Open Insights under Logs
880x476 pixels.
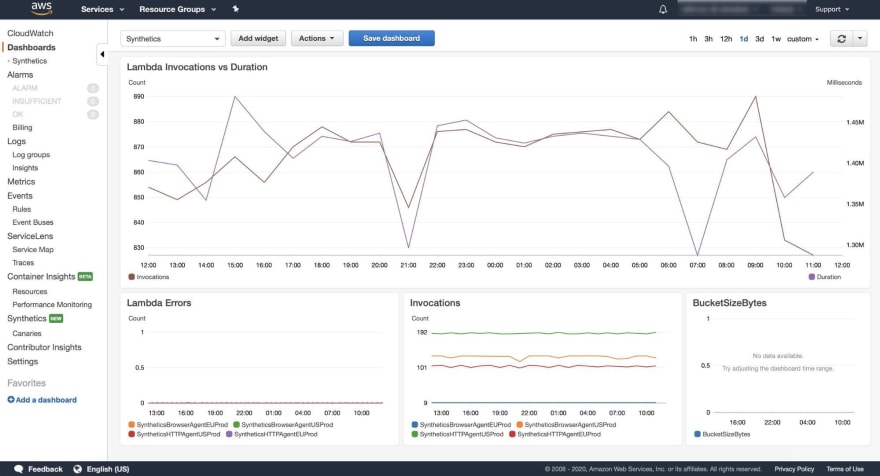tap(25, 168)
